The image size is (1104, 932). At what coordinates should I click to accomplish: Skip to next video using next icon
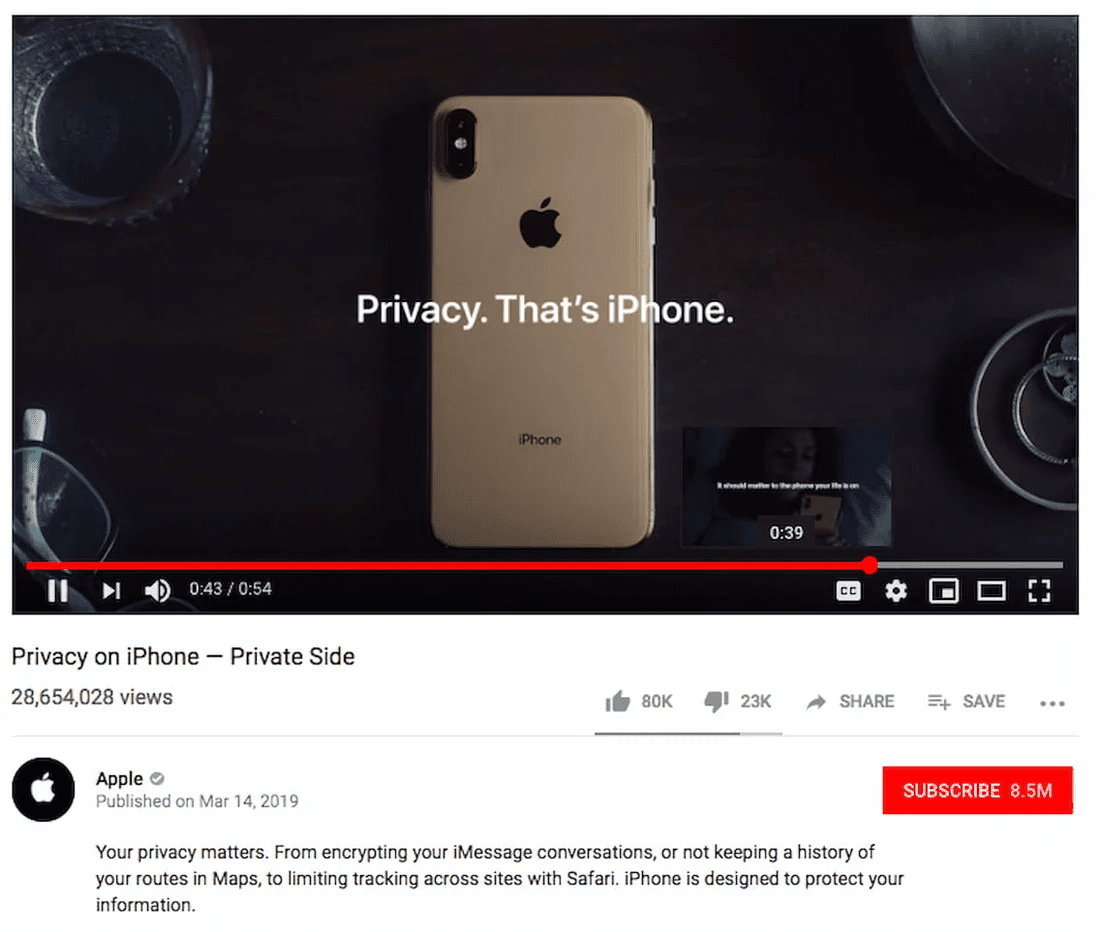(111, 591)
